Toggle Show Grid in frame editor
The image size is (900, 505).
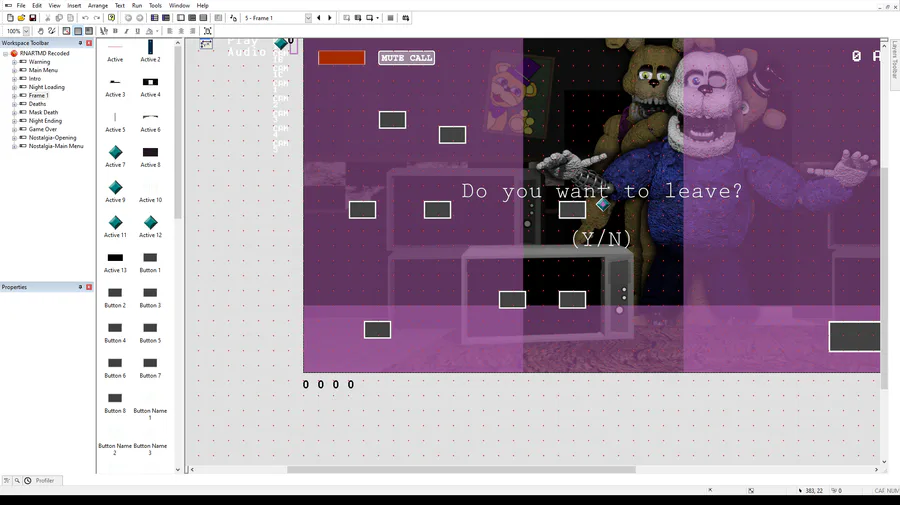[x=77, y=31]
